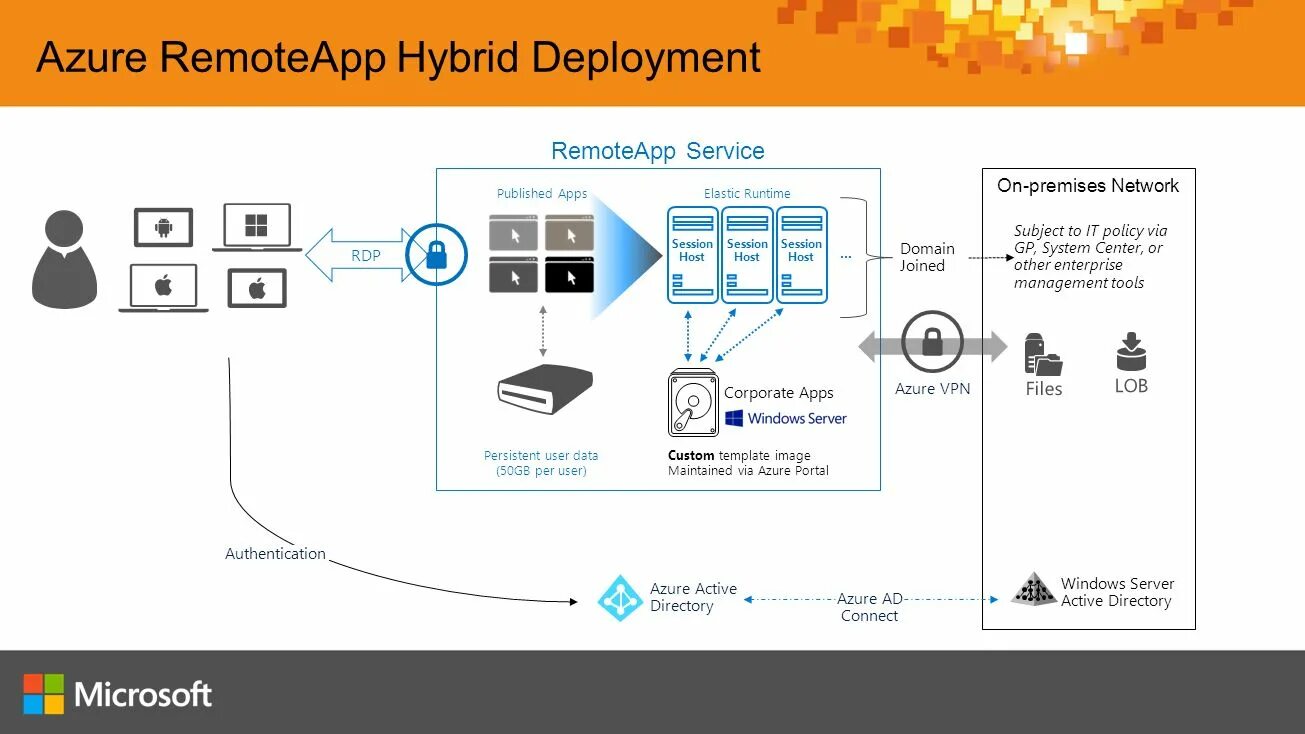Select the top-left published app tile
Screen dimensions: 1305x734
[x=513, y=234]
